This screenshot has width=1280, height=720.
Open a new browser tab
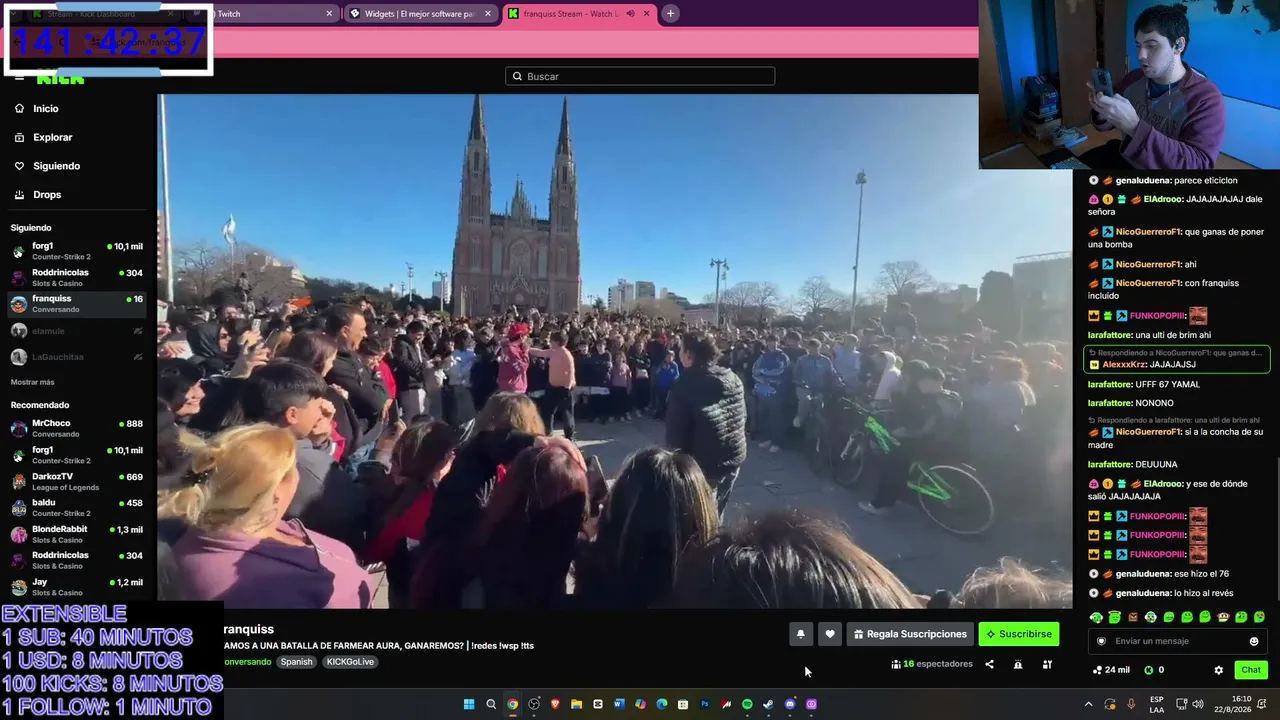[x=670, y=14]
